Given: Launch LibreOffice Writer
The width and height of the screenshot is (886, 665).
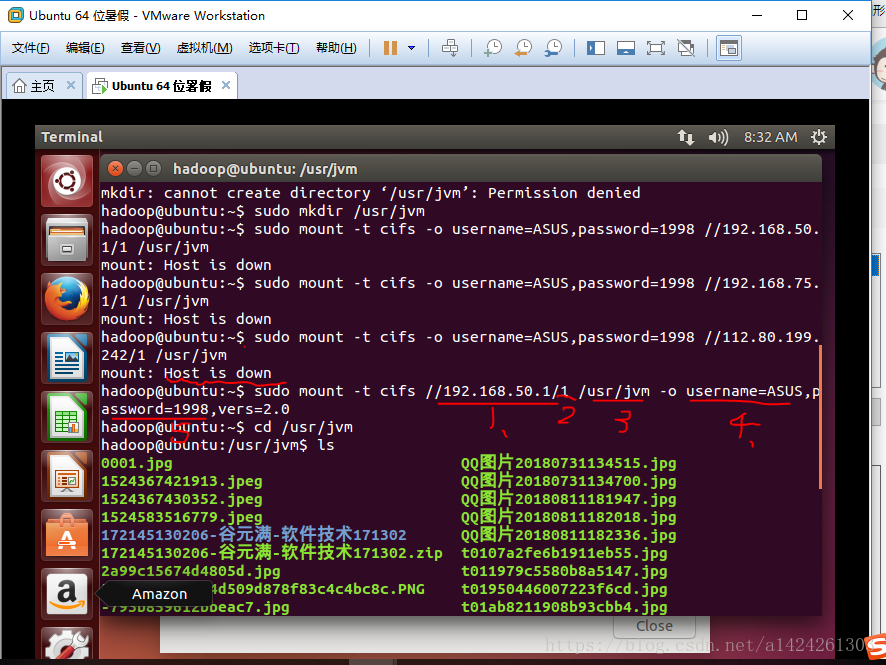Looking at the screenshot, I should coord(67,358).
